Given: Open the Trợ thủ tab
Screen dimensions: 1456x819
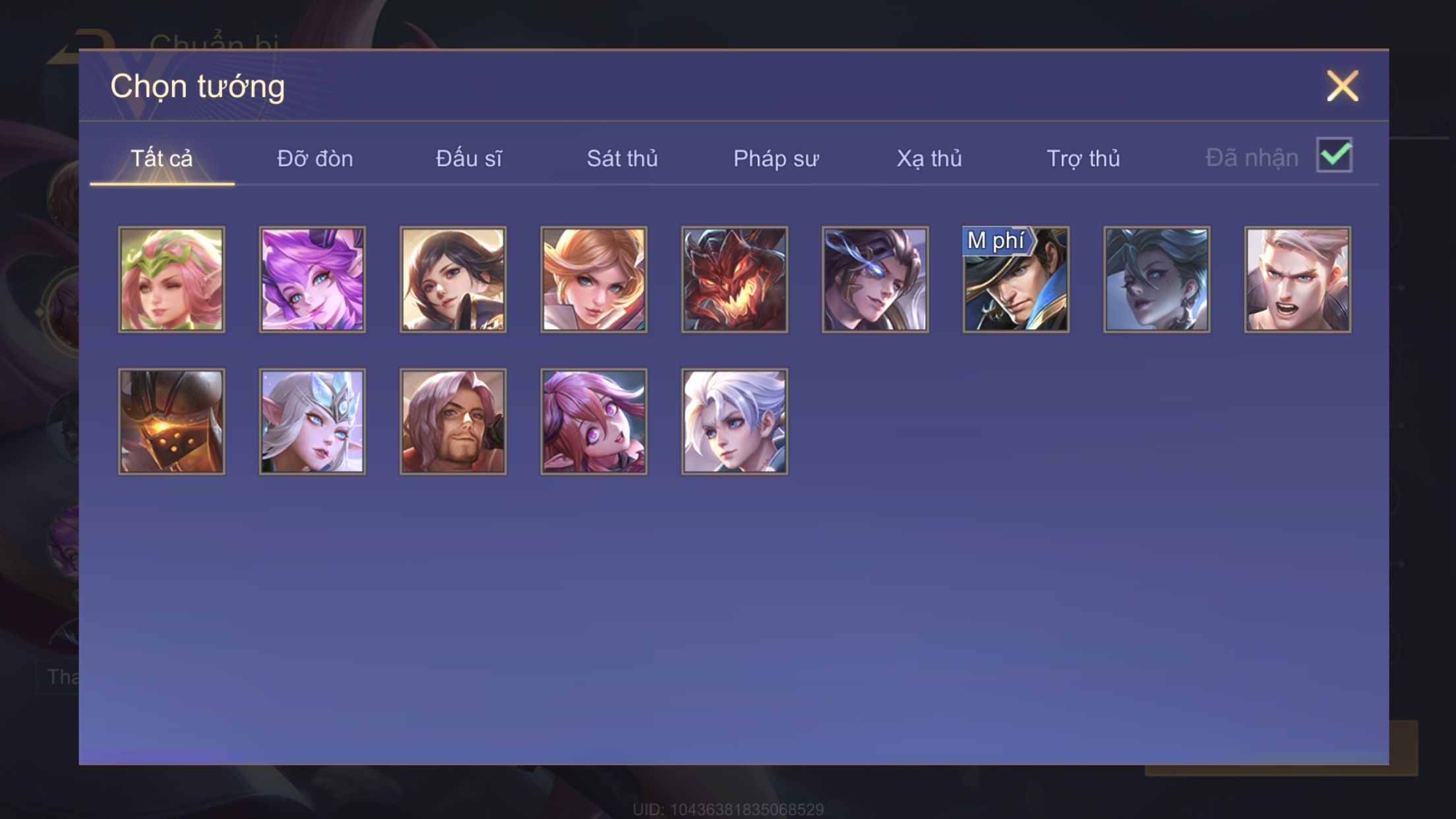Looking at the screenshot, I should click(x=1083, y=159).
